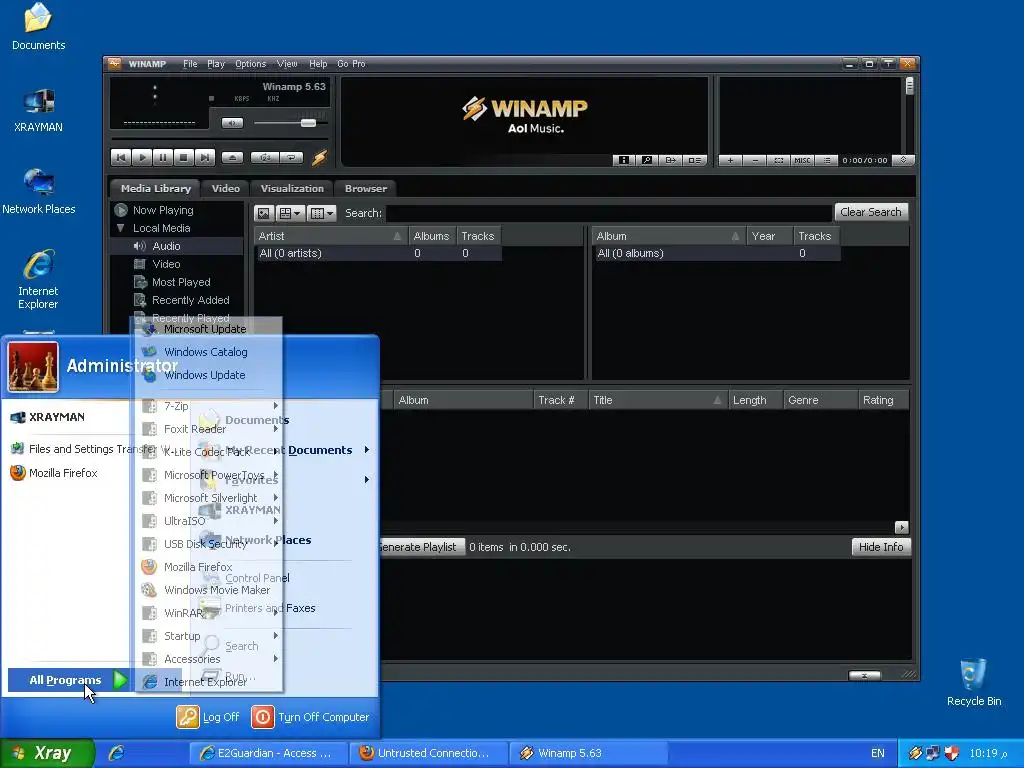Screen dimensions: 1024x768
Task: Switch to the Browser tab
Action: point(366,188)
